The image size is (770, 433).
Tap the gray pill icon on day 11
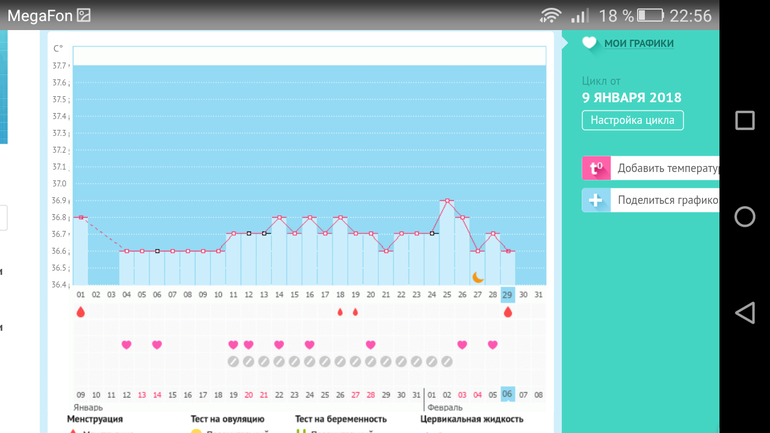coord(233,362)
